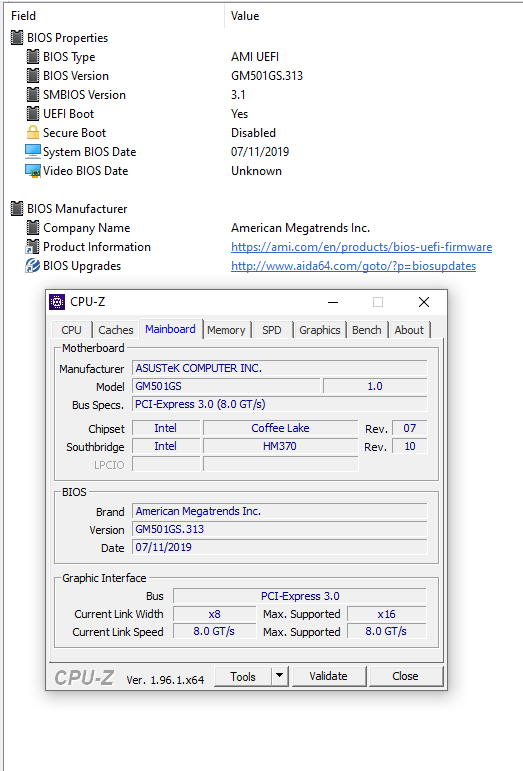Open the CPU tab in CPU-Z
Viewport: 523px width, 771px height.
(x=71, y=330)
